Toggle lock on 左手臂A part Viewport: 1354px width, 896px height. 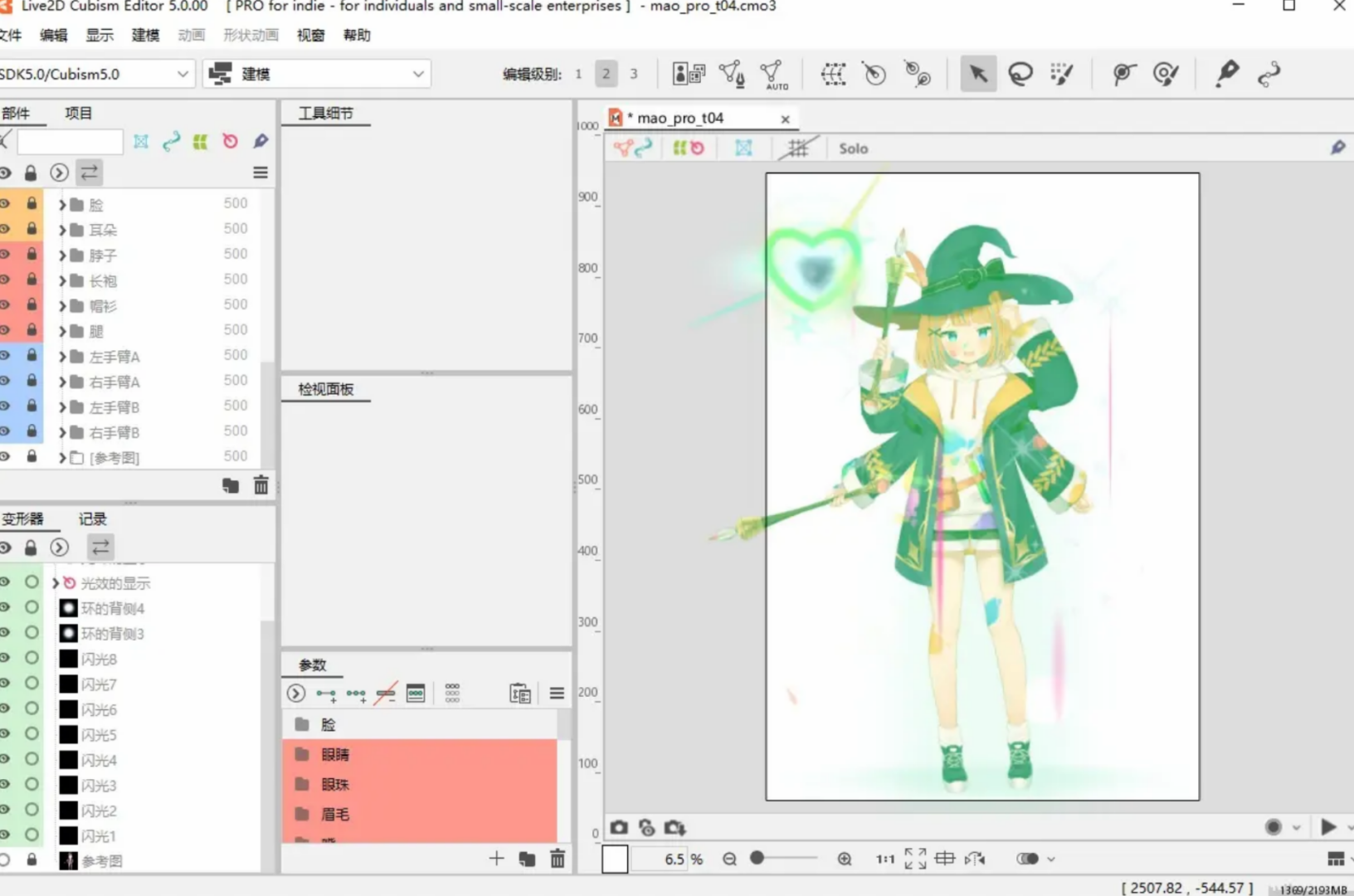point(32,355)
